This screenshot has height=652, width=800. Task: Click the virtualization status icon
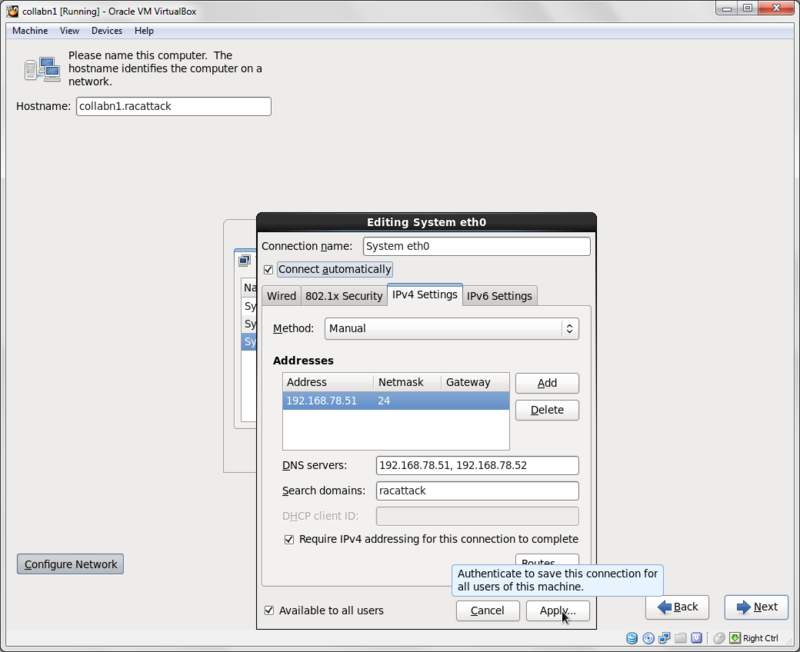tap(696, 638)
